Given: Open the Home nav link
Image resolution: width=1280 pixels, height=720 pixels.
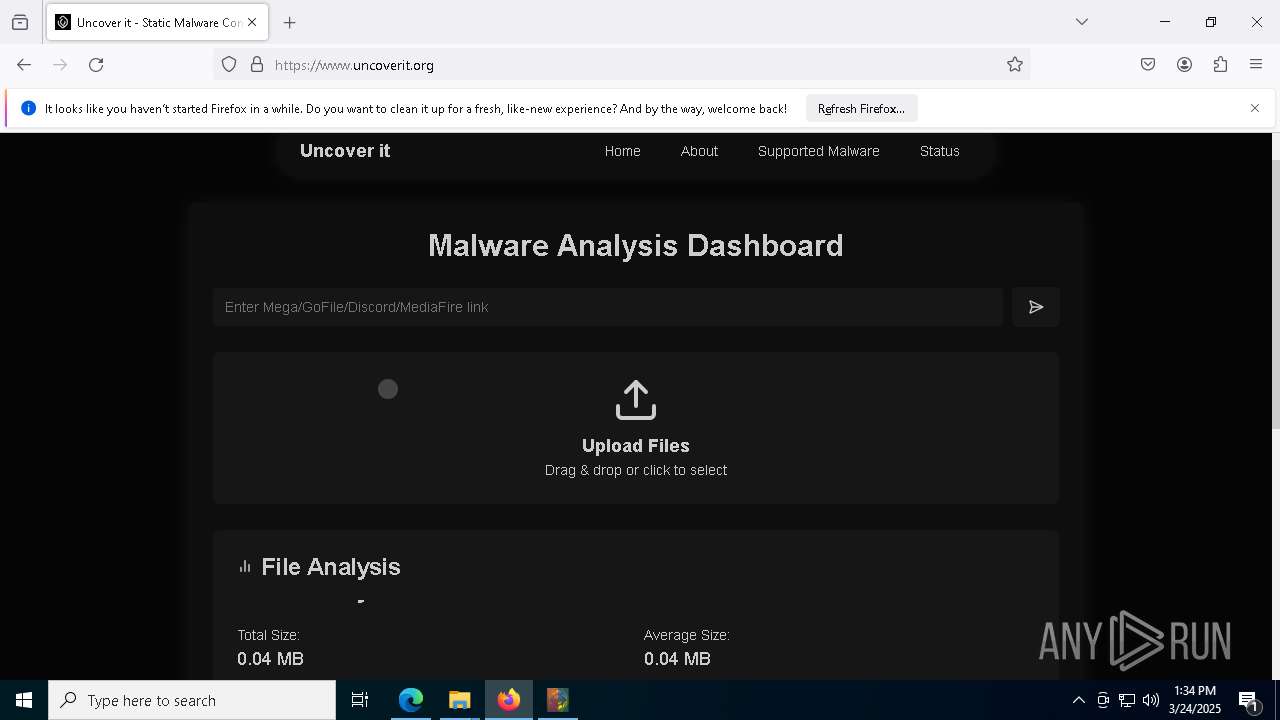Looking at the screenshot, I should [x=623, y=151].
